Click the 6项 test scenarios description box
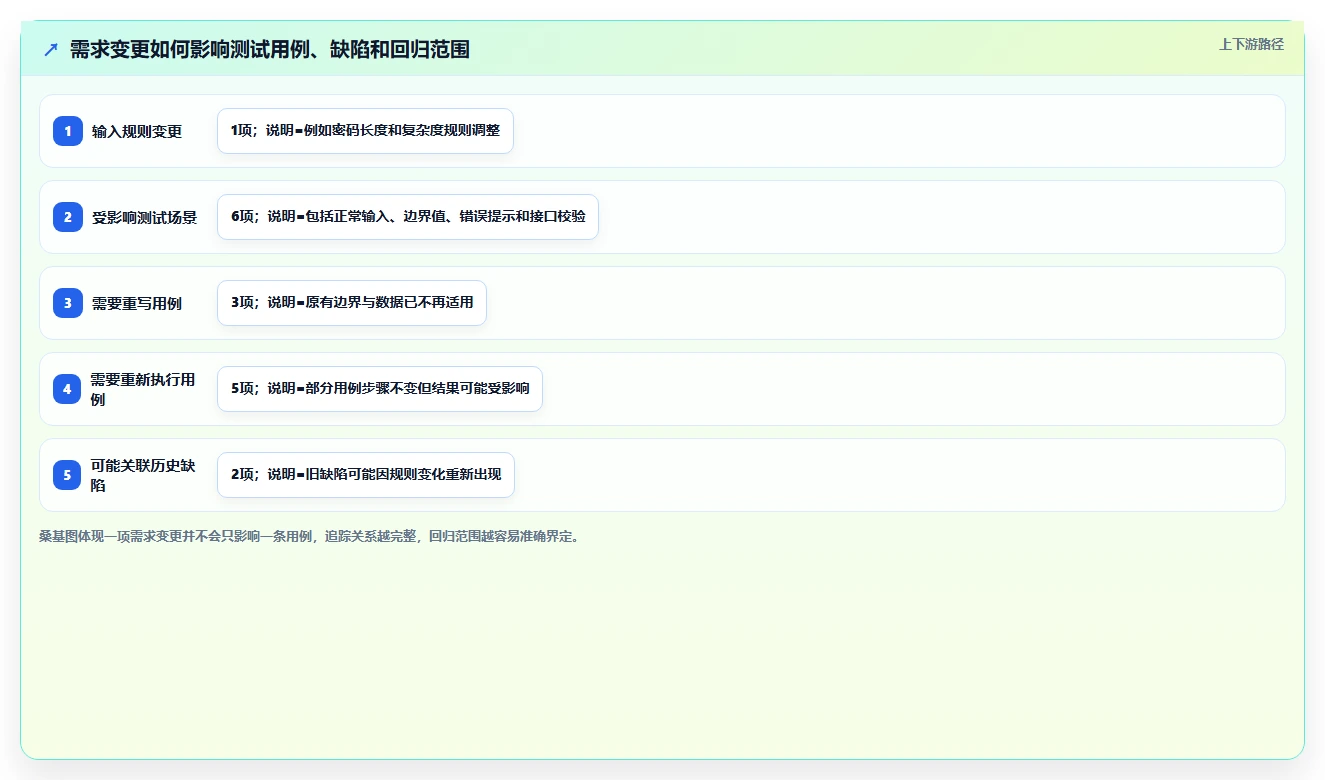1325x780 pixels. (x=408, y=217)
